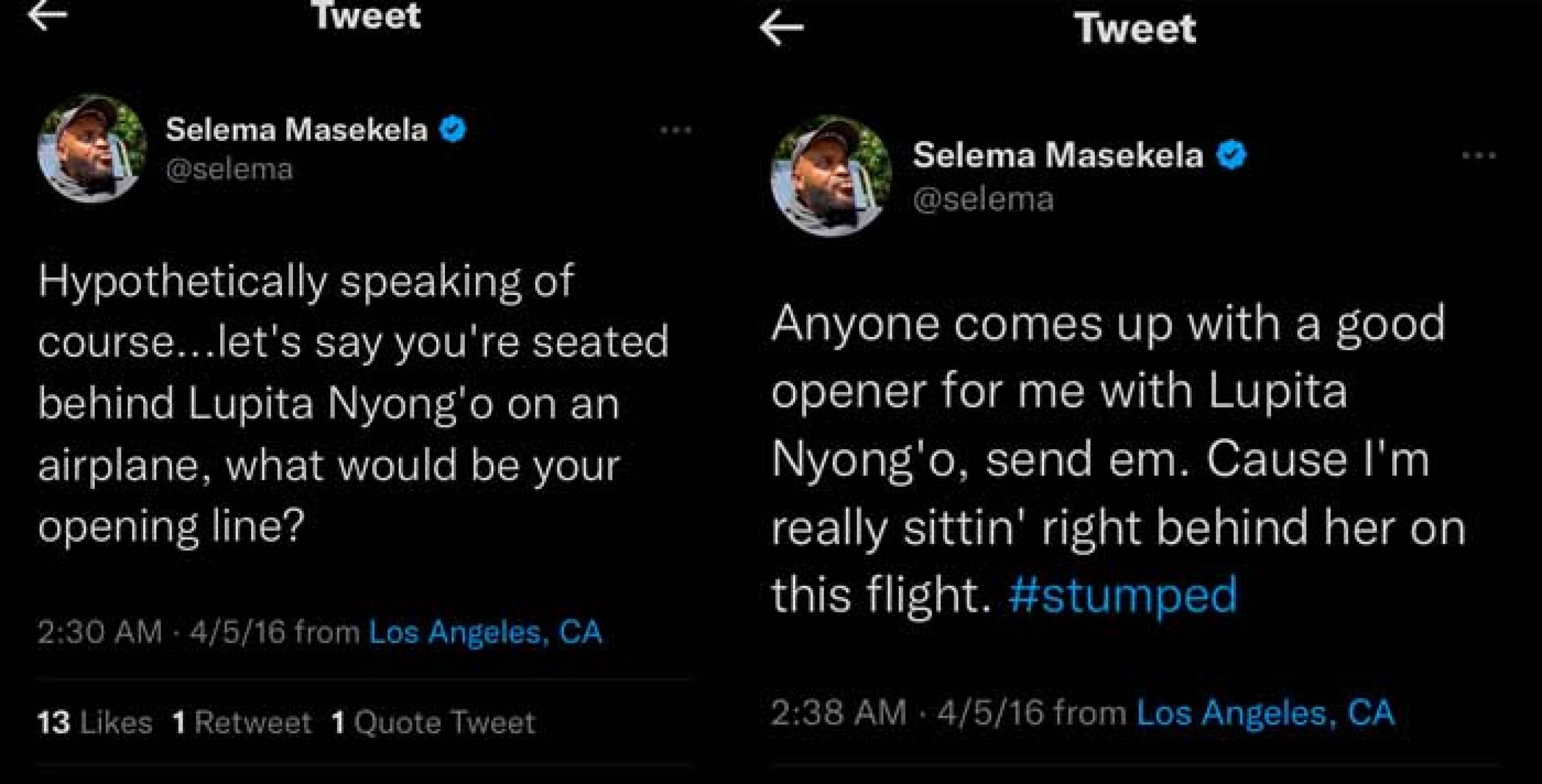Click @selema handle in the 2:38 AM tweet
This screenshot has height=784, width=1542.
983,199
